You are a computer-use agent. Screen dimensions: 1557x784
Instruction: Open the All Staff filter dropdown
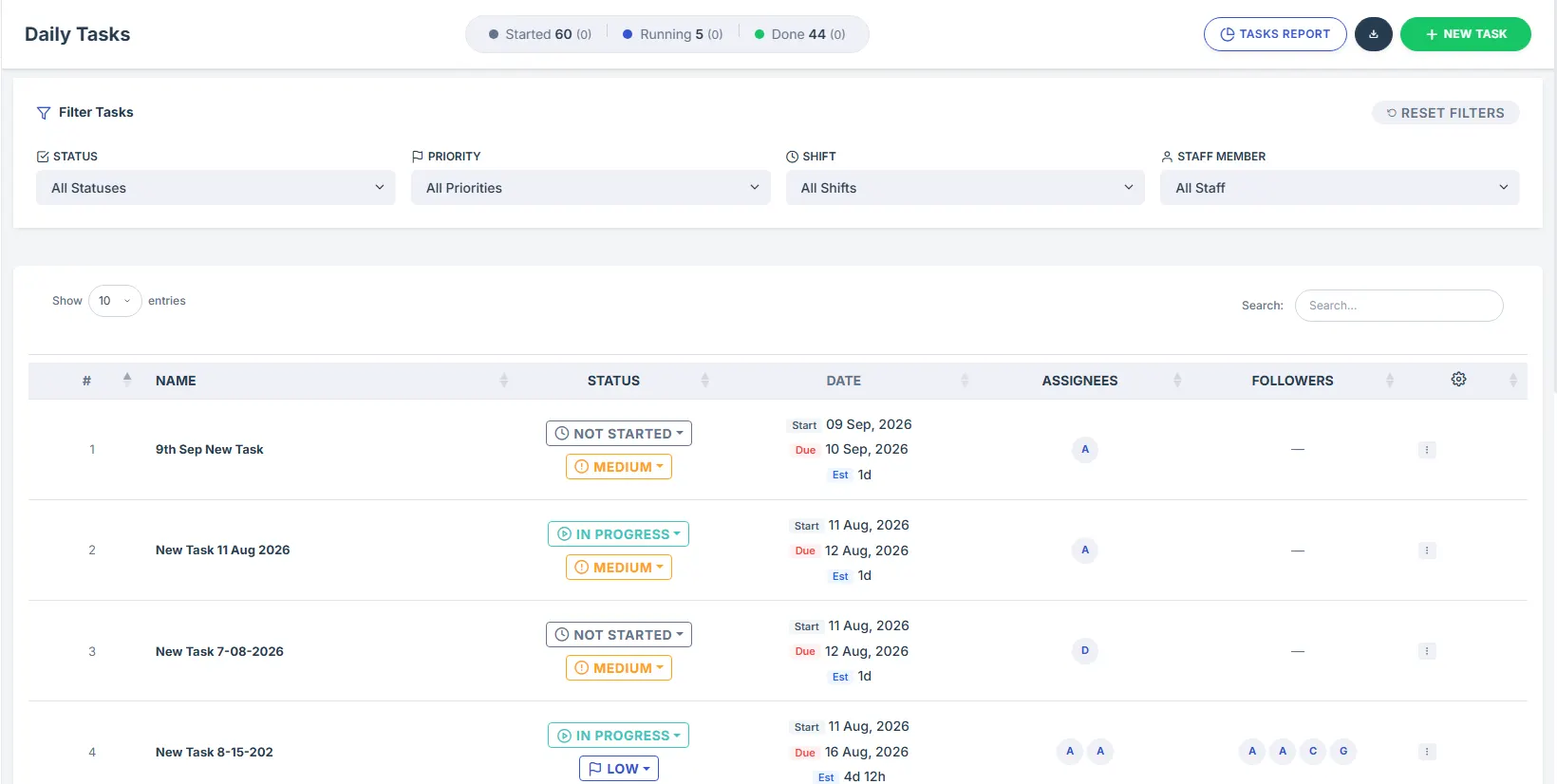[1340, 188]
